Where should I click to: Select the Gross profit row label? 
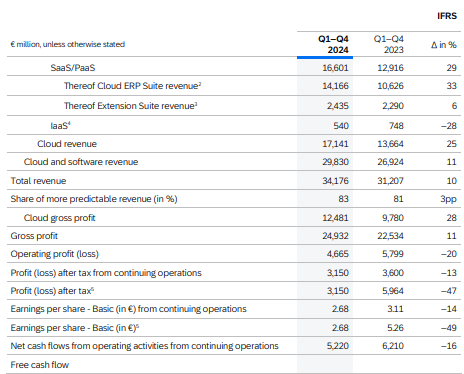(34, 236)
